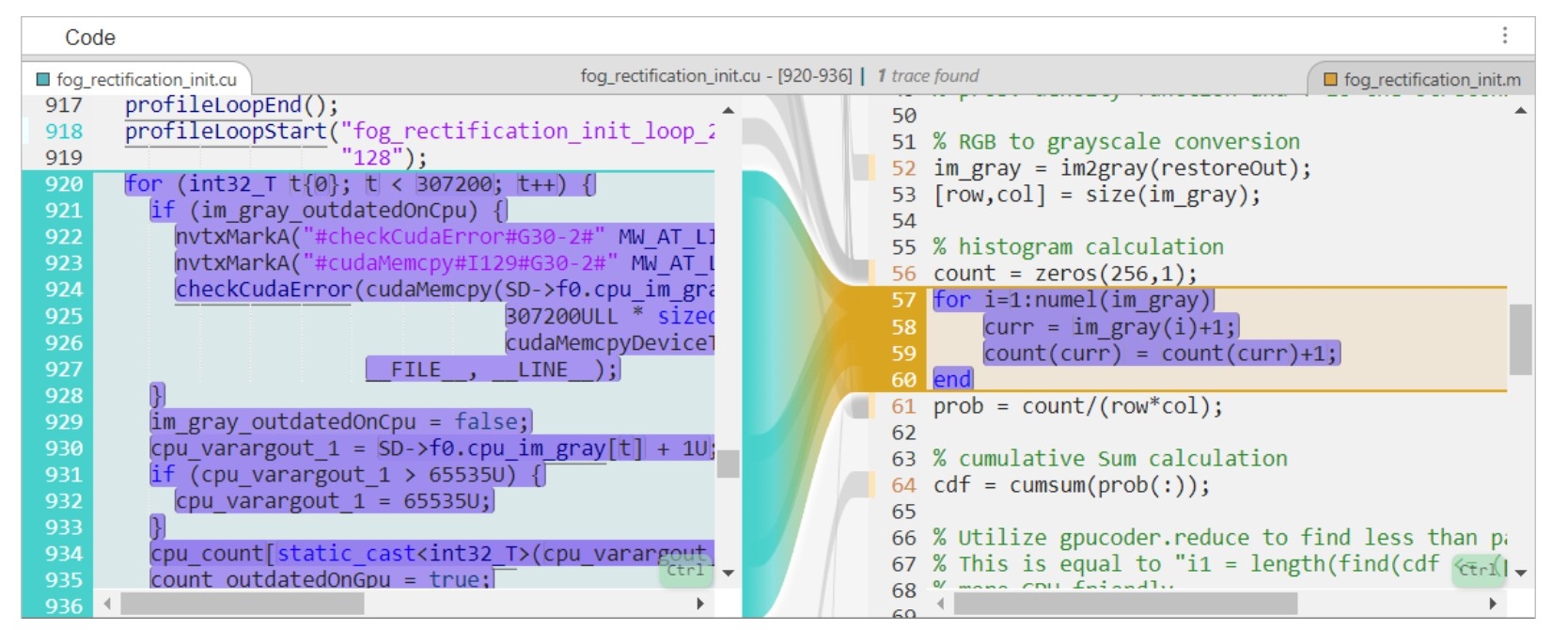
Task: Click line number 56 in MATLAB pane
Action: (903, 273)
